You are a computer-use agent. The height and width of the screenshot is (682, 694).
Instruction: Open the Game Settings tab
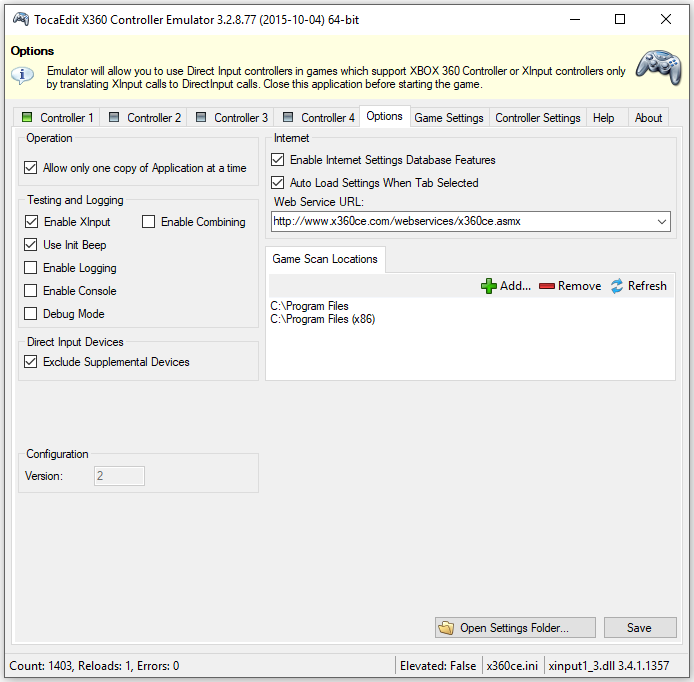click(449, 118)
